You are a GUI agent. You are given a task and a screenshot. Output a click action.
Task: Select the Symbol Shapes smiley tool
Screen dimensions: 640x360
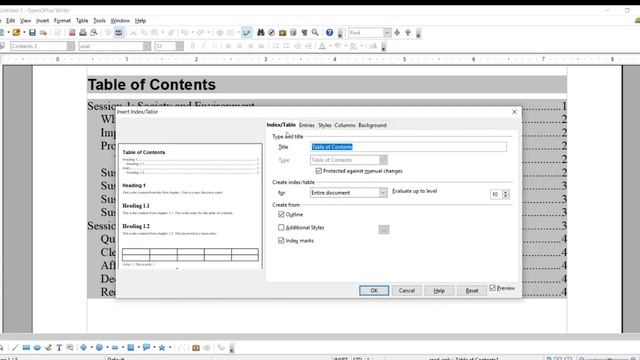pos(99,348)
